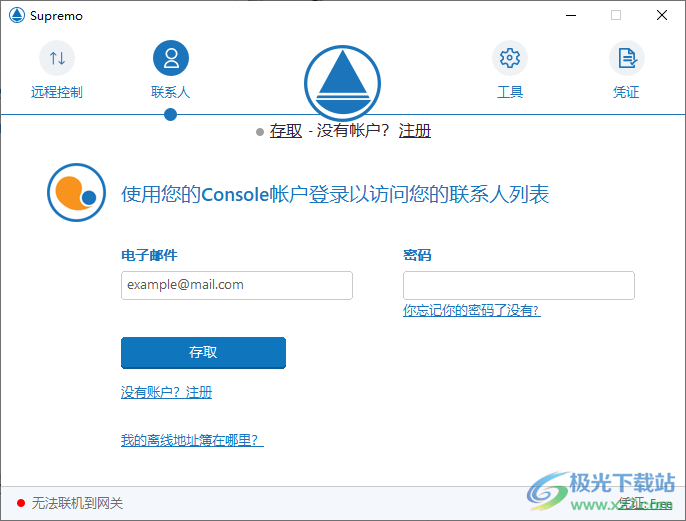The width and height of the screenshot is (686, 521).
Task: Open the 我的离线地址簿在哪里? link
Action: pos(192,440)
